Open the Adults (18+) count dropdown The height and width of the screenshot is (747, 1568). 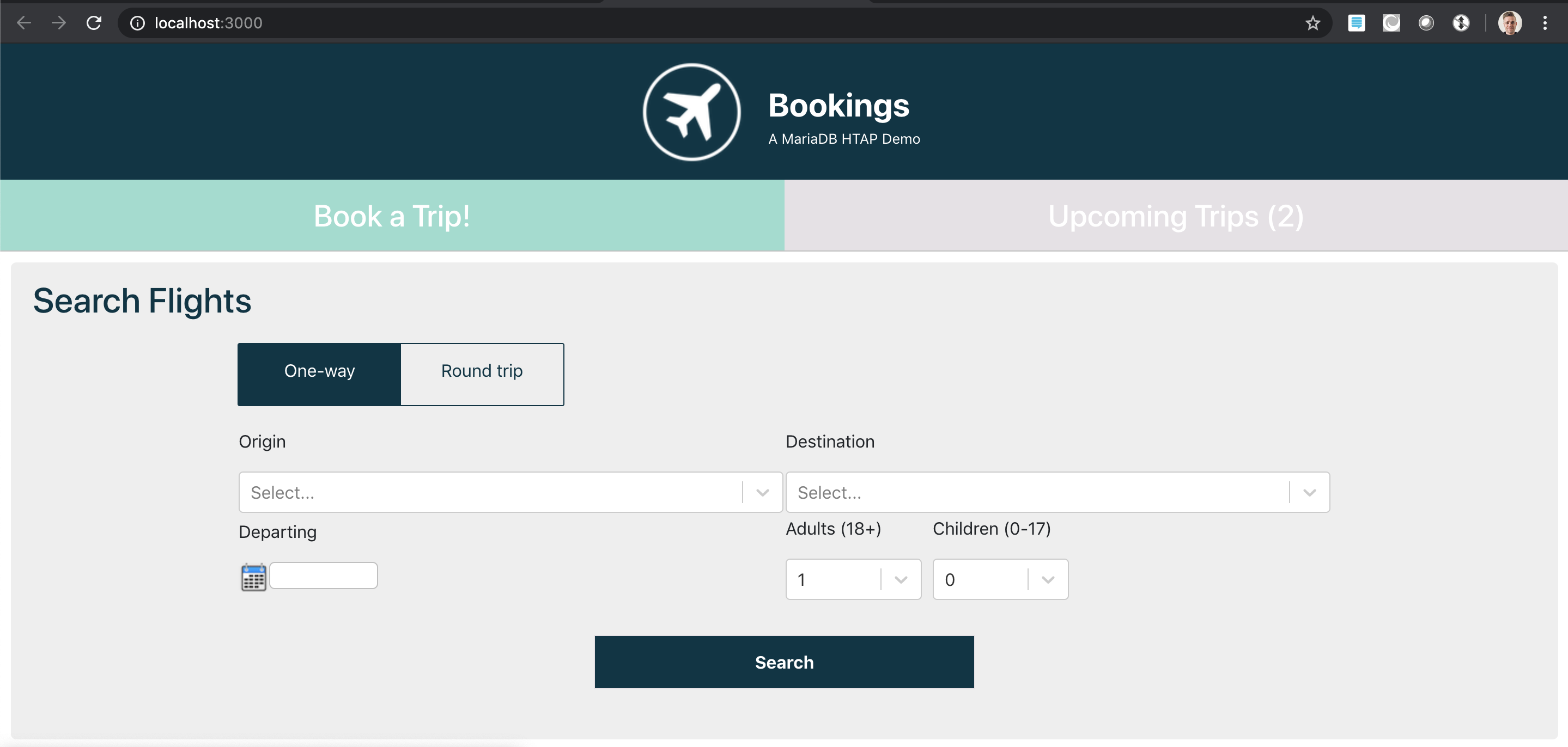coord(853,579)
